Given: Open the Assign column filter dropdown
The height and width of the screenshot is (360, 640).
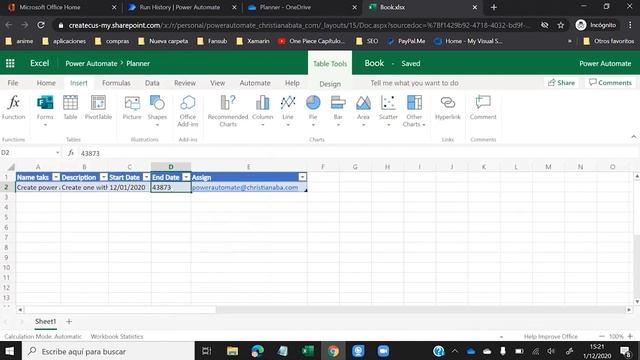Looking at the screenshot, I should [302, 177].
